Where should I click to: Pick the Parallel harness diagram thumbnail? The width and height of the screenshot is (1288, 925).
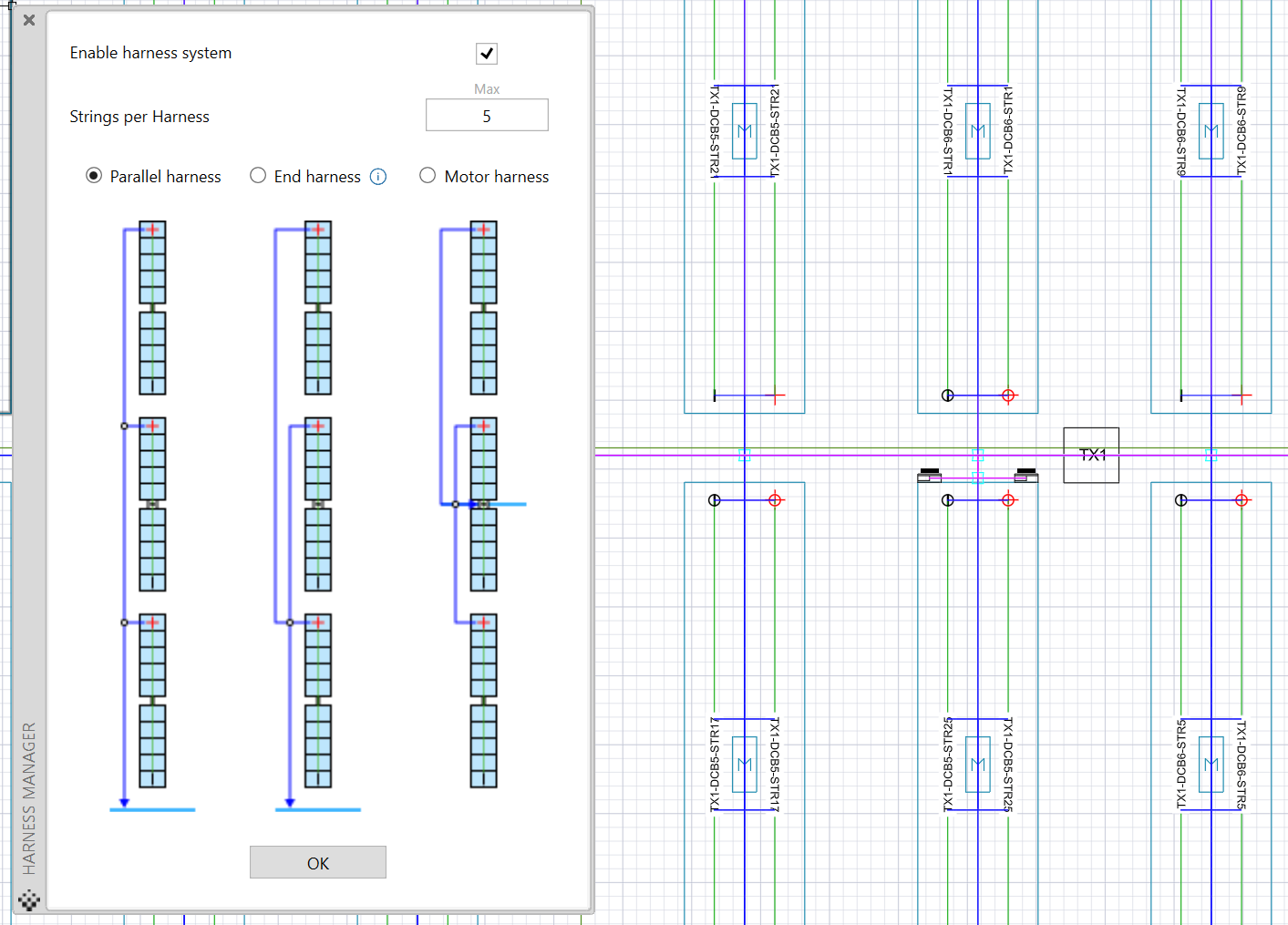[152, 516]
